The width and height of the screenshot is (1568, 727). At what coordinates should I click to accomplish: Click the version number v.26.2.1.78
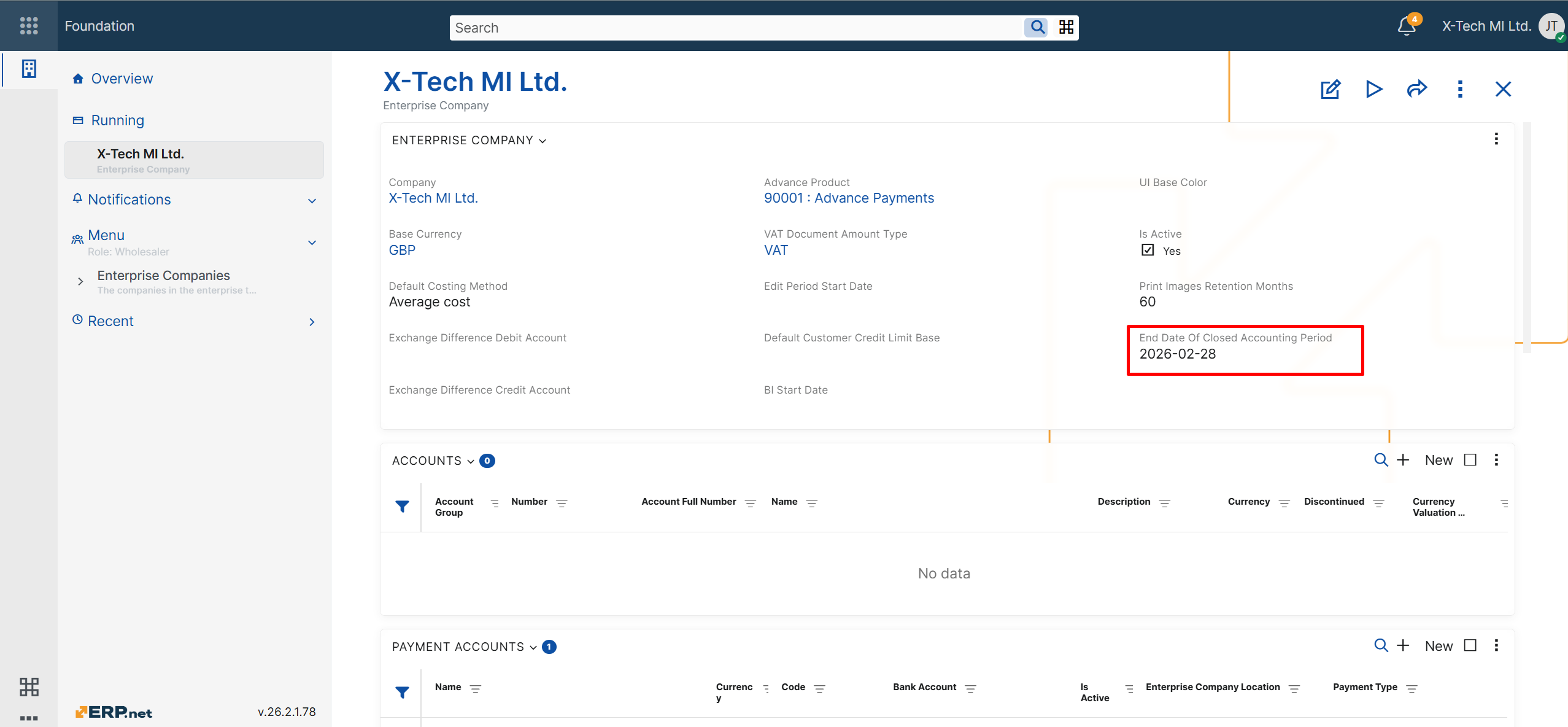(287, 712)
